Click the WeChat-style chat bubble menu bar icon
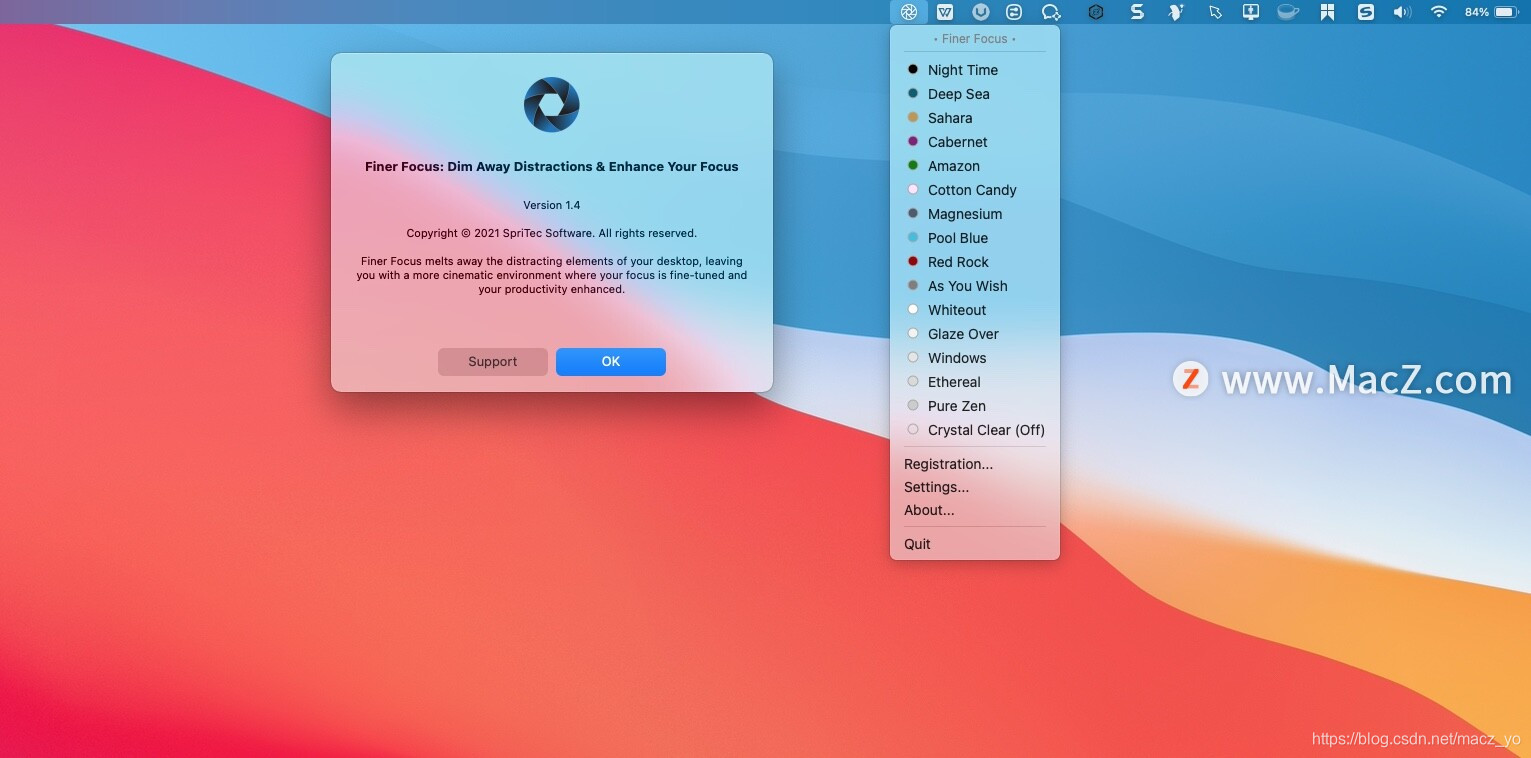 pyautogui.click(x=1051, y=12)
